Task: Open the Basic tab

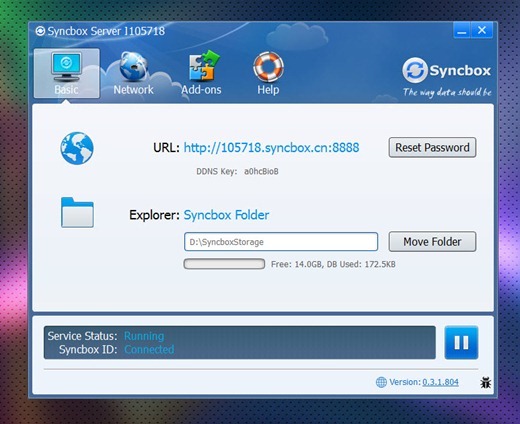Action: tap(66, 73)
